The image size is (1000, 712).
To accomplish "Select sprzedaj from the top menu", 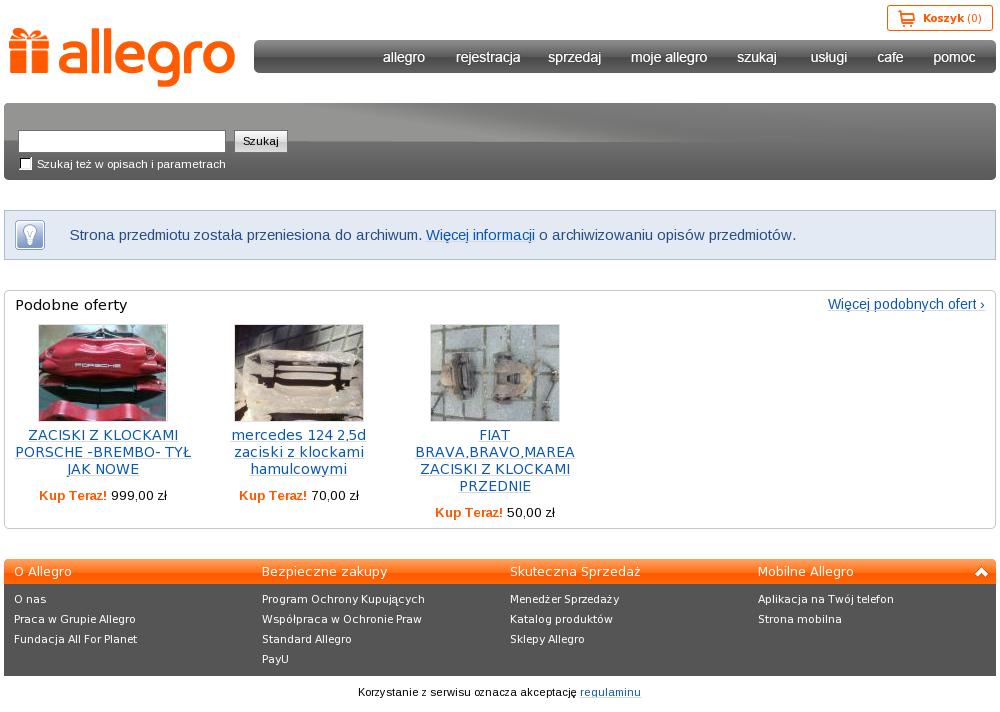I will [x=574, y=57].
